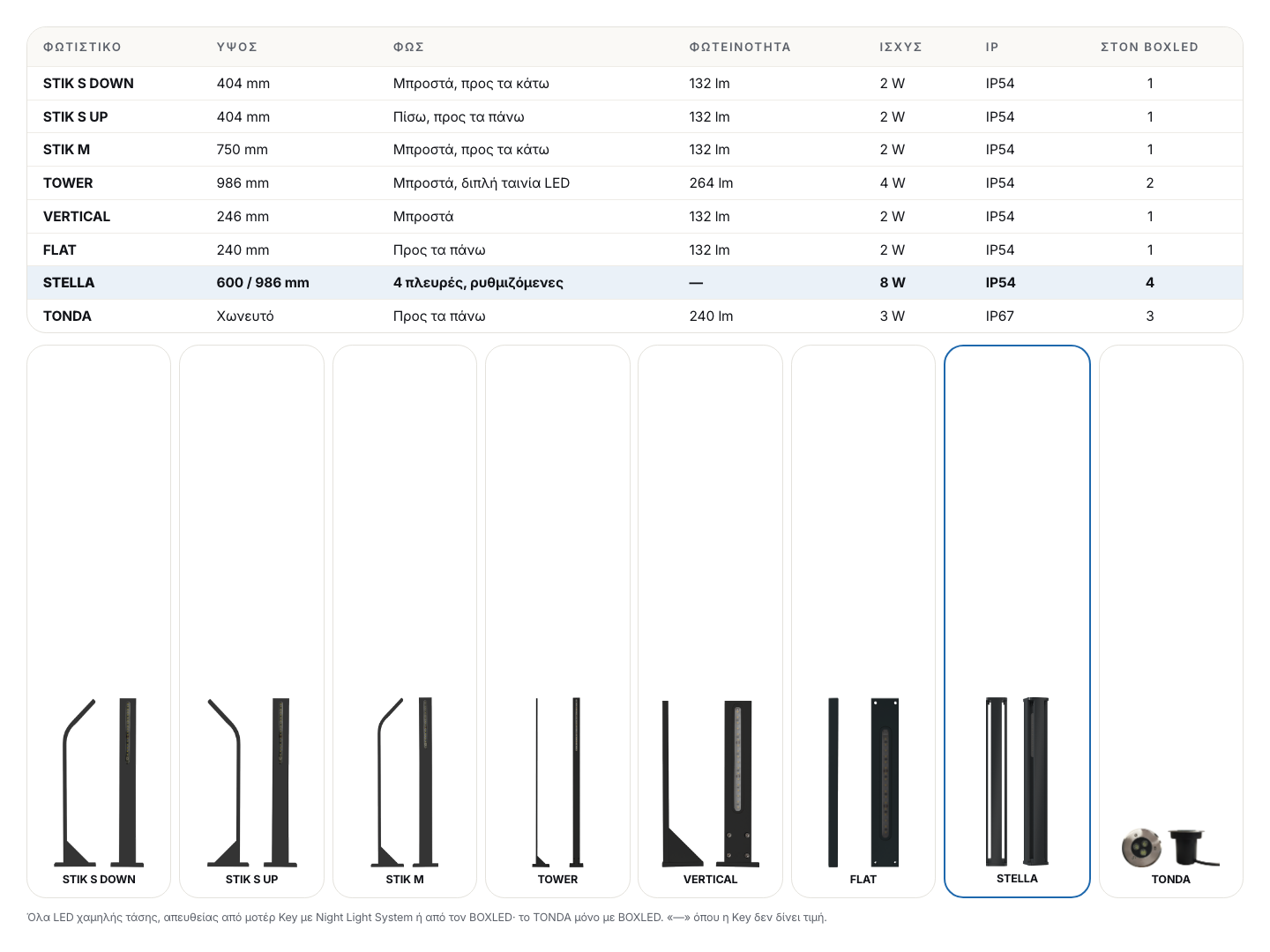Select the 600 / 986 mm height cell
This screenshot has width=1270, height=952.
coord(263,283)
